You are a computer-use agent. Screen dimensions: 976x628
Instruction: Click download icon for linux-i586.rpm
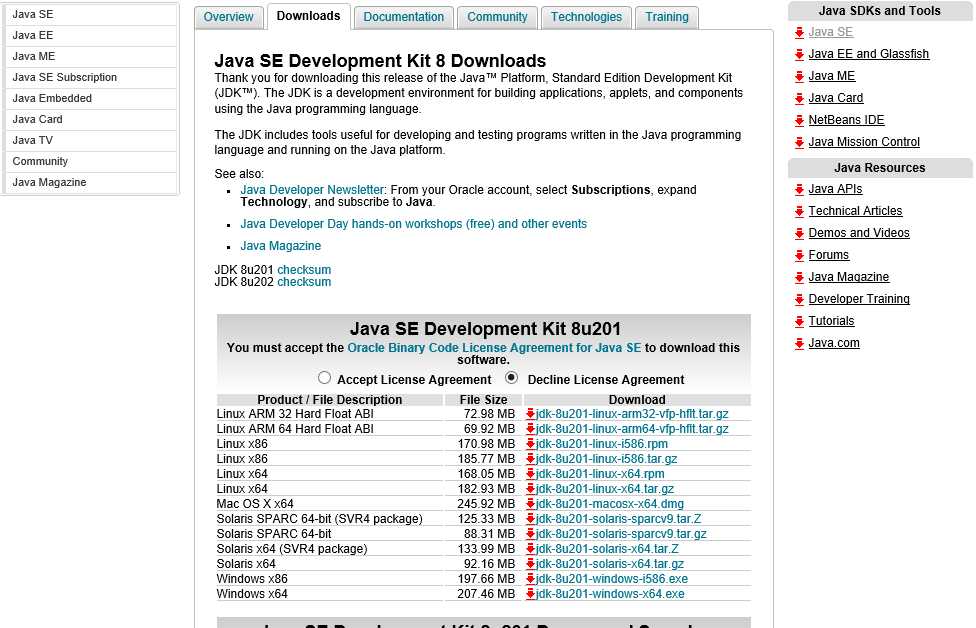click(530, 443)
